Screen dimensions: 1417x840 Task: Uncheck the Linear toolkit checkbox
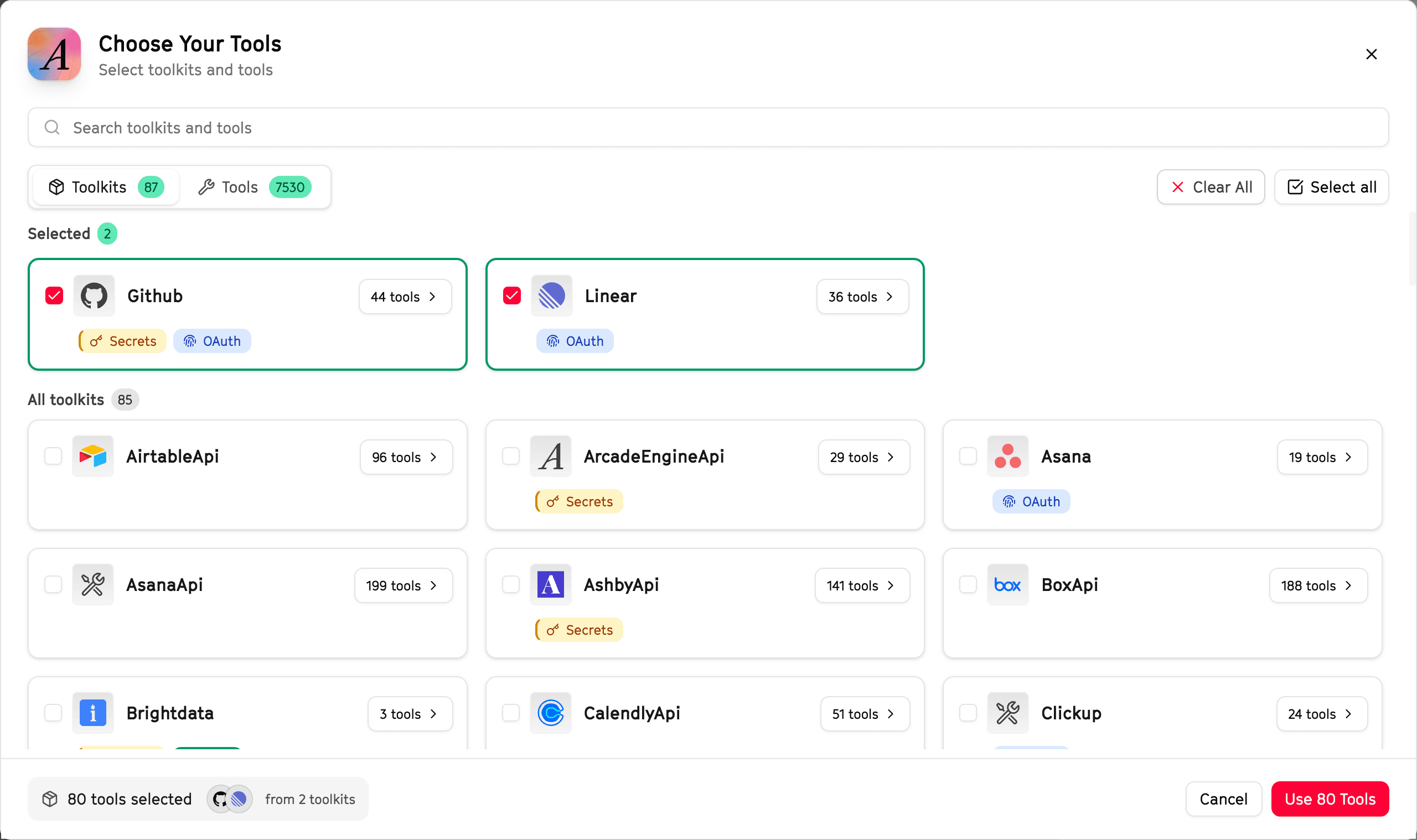[512, 295]
